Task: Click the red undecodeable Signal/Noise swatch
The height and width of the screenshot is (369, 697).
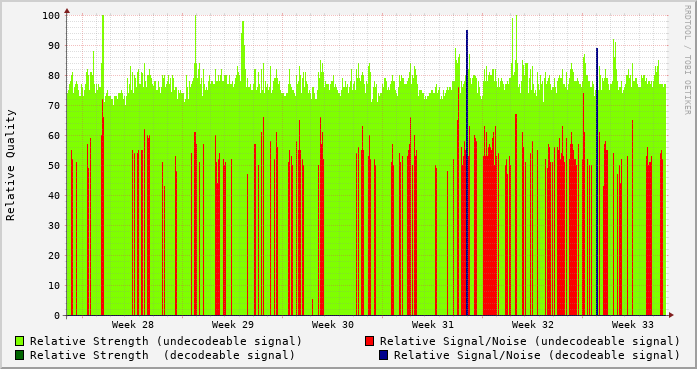Action: coord(369,341)
